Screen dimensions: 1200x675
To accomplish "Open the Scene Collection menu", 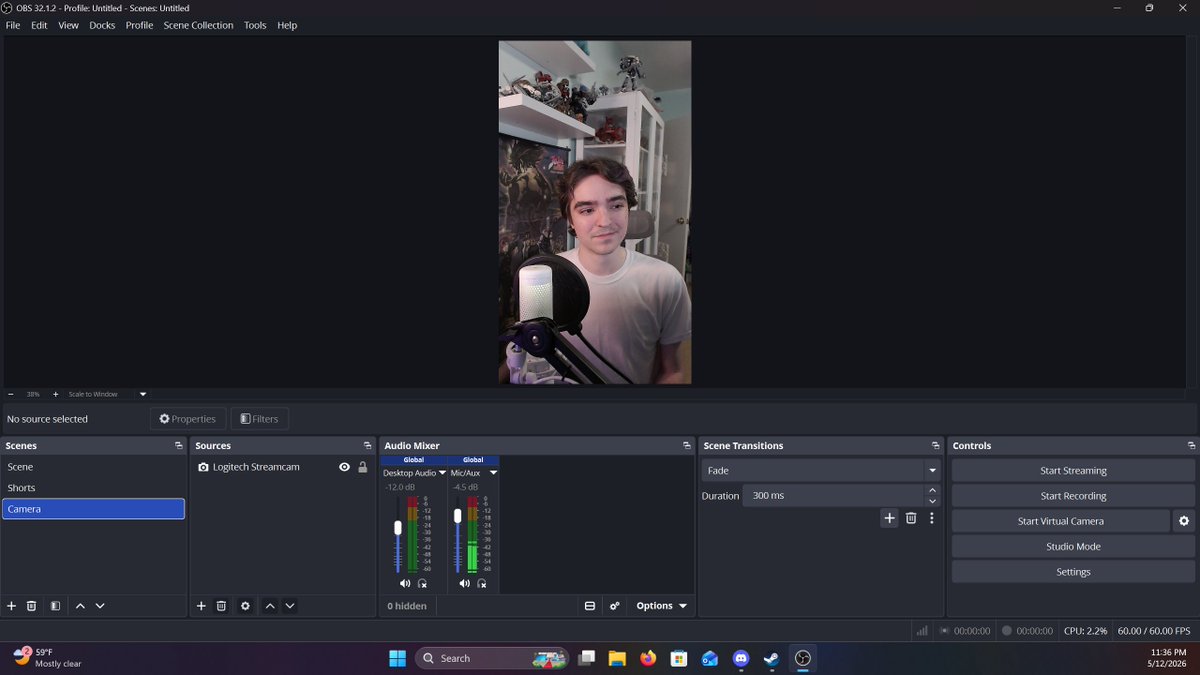I will tap(198, 25).
